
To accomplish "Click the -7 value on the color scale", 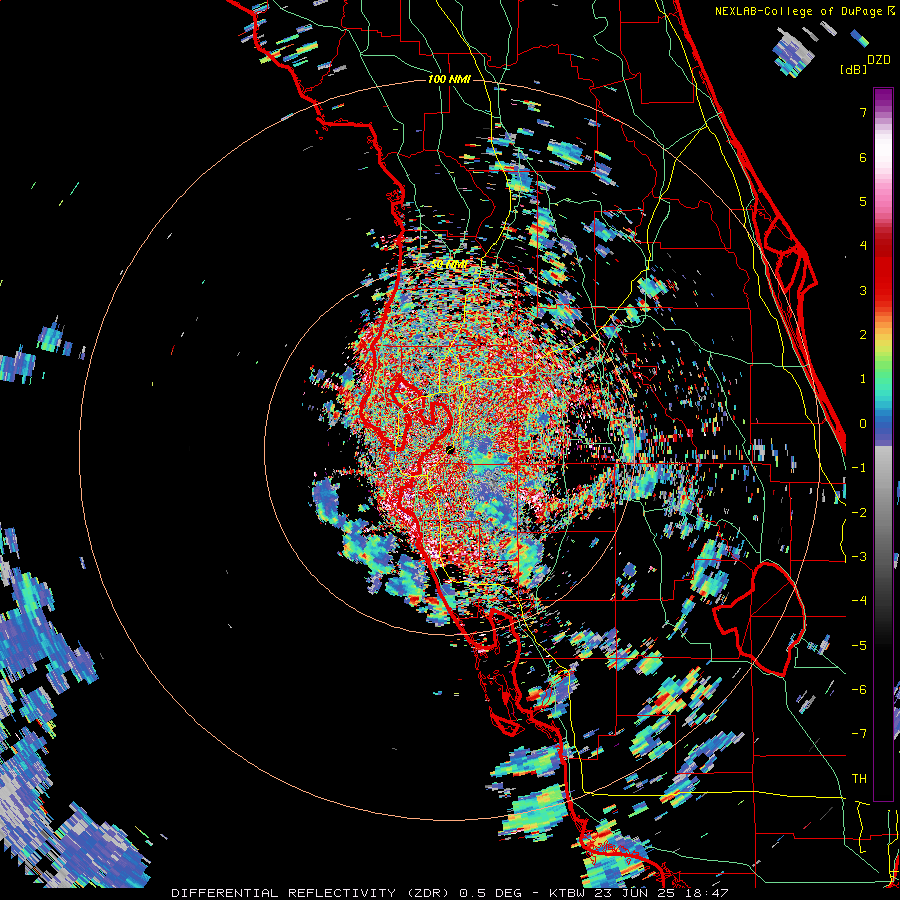I will pyautogui.click(x=859, y=734).
